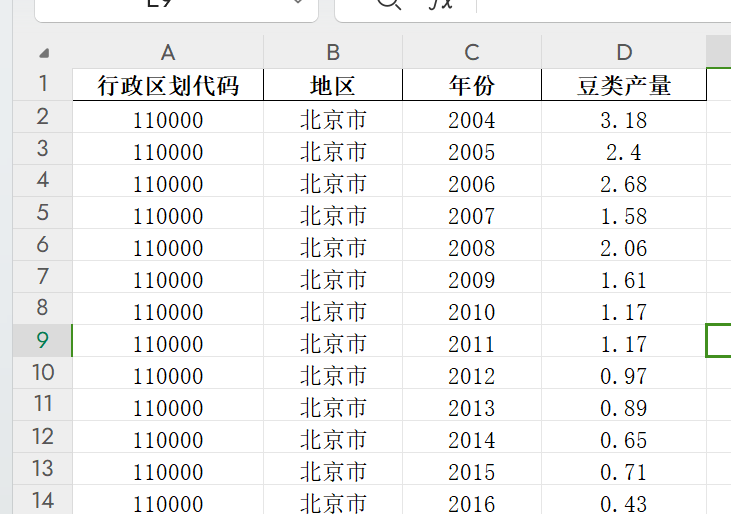This screenshot has width=731, height=514.
Task: Click value cell 0.43
Action: click(x=624, y=500)
